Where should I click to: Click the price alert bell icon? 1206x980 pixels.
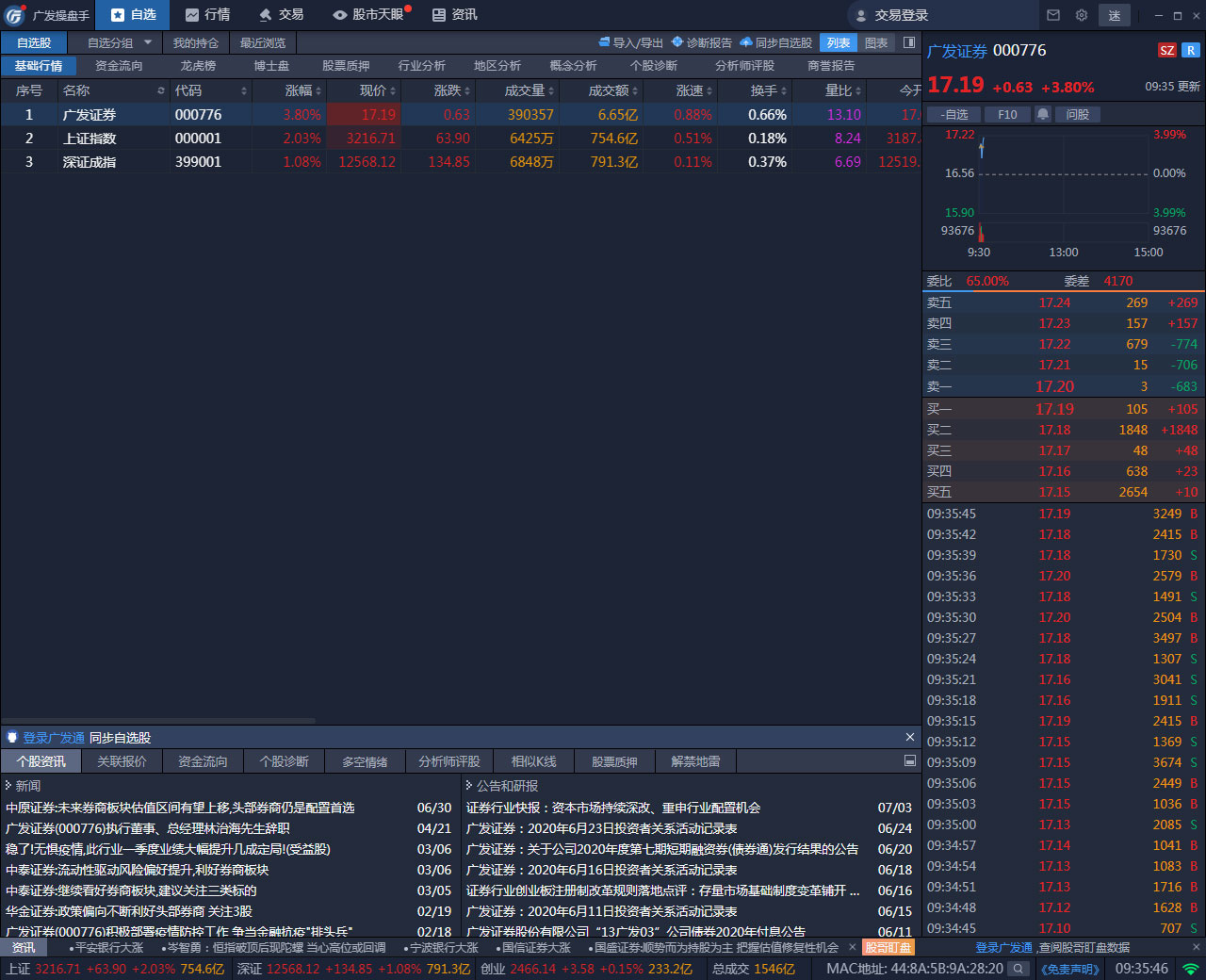click(x=1043, y=114)
